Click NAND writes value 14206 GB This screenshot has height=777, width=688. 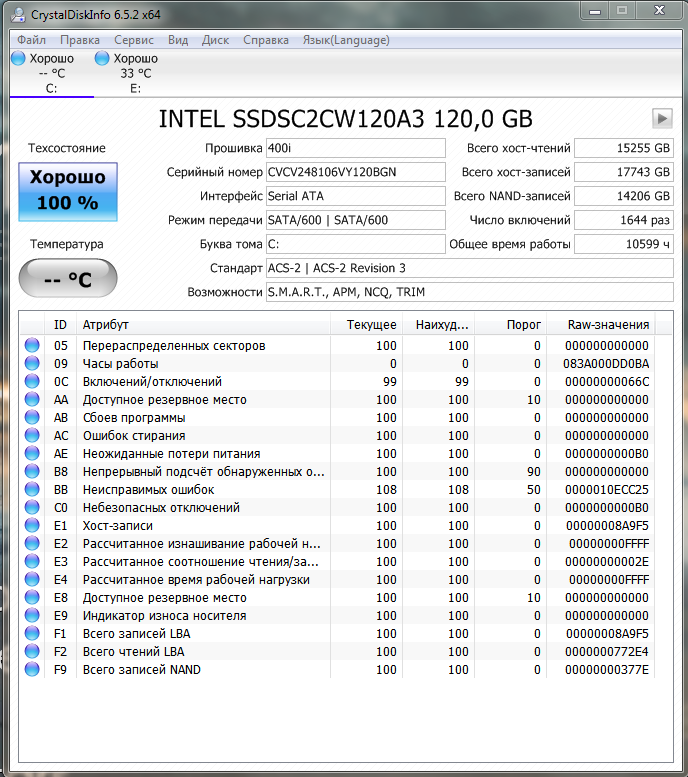tap(624, 196)
